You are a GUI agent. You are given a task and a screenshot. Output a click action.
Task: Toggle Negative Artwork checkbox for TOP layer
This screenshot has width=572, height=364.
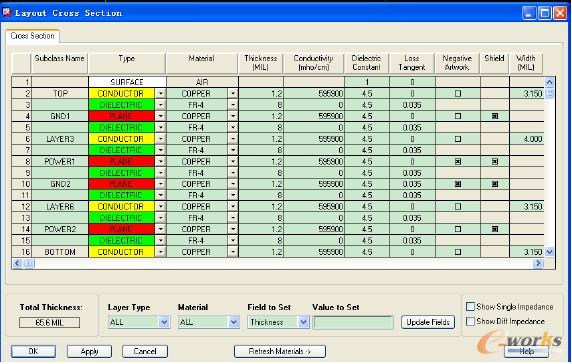[458, 94]
